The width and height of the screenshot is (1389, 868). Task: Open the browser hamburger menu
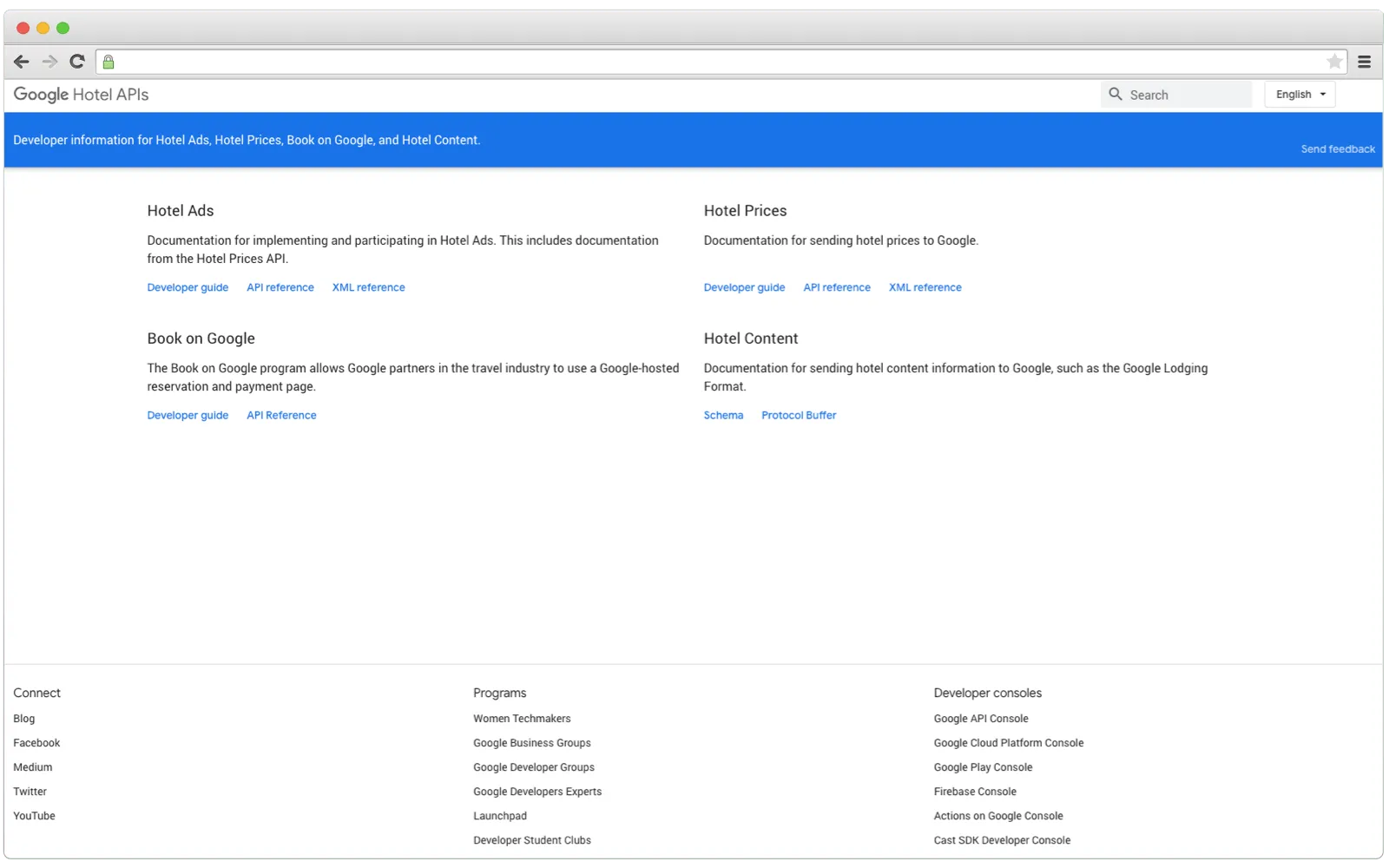click(1364, 62)
